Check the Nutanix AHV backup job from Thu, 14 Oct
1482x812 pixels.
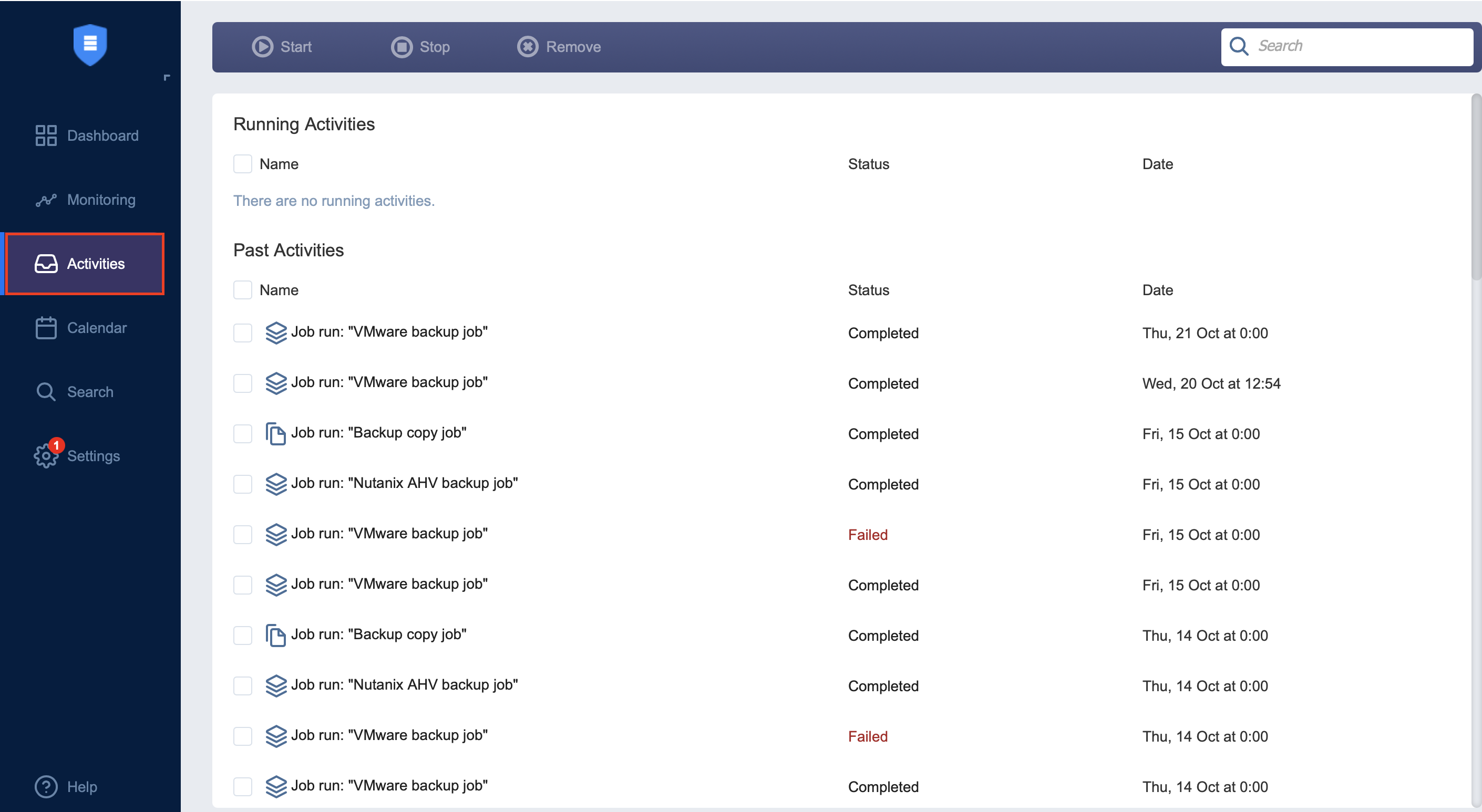243,686
